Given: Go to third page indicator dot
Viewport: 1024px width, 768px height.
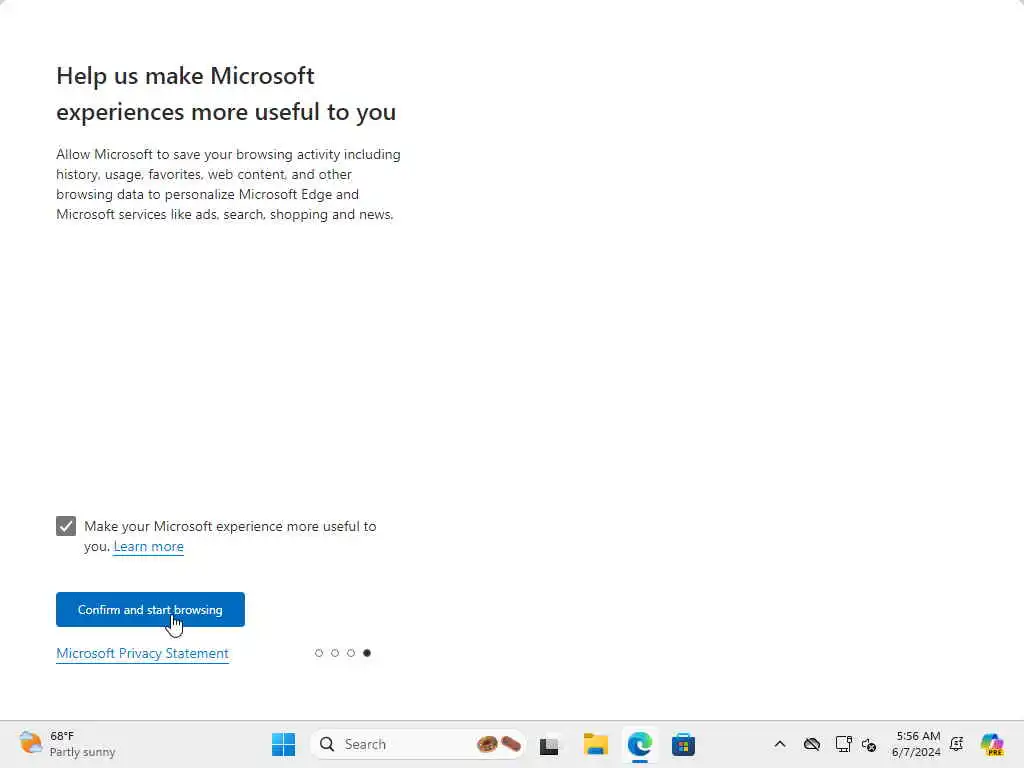Looking at the screenshot, I should click(x=351, y=653).
